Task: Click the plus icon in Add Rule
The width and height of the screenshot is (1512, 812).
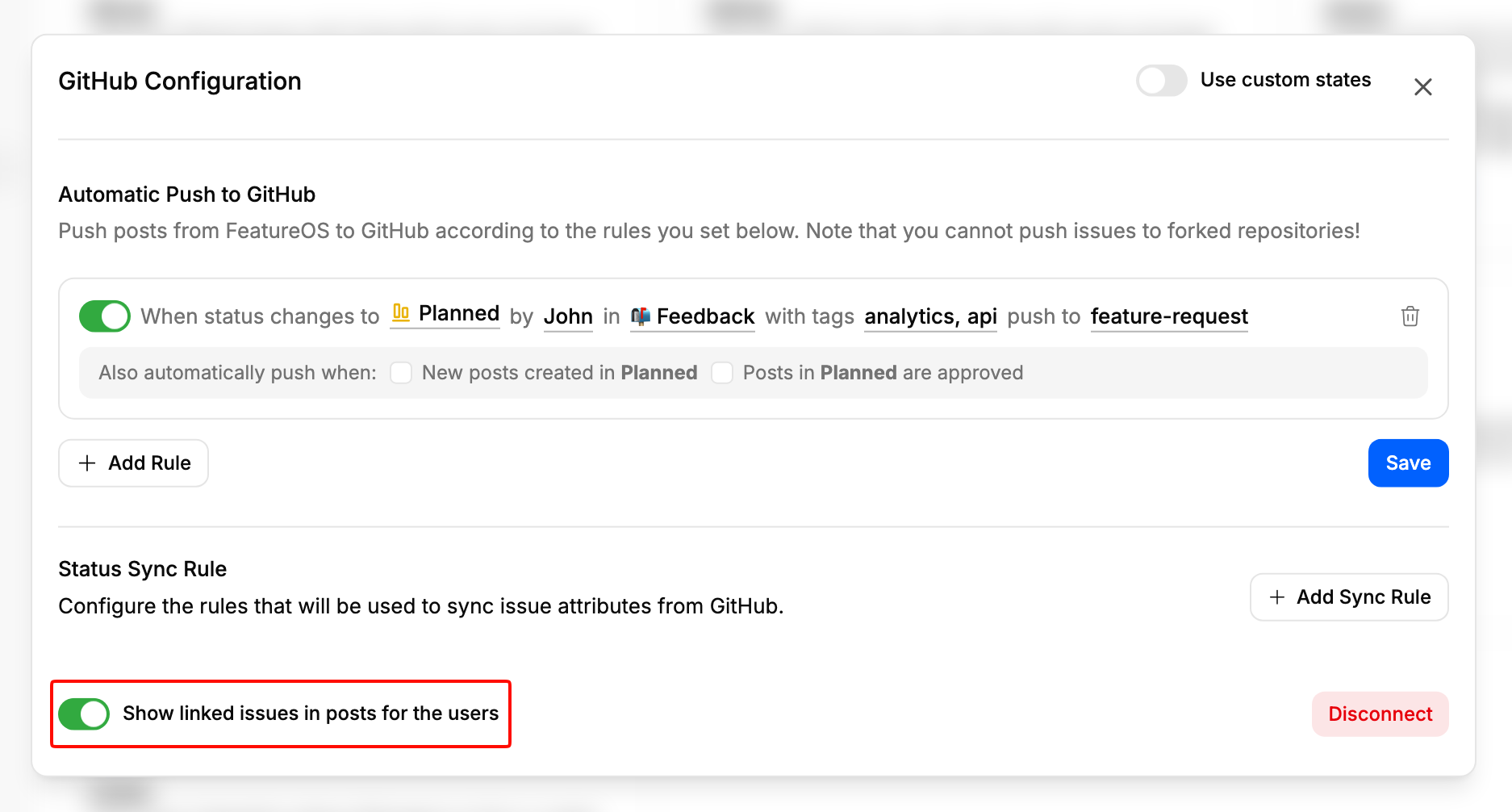Action: pyautogui.click(x=87, y=463)
